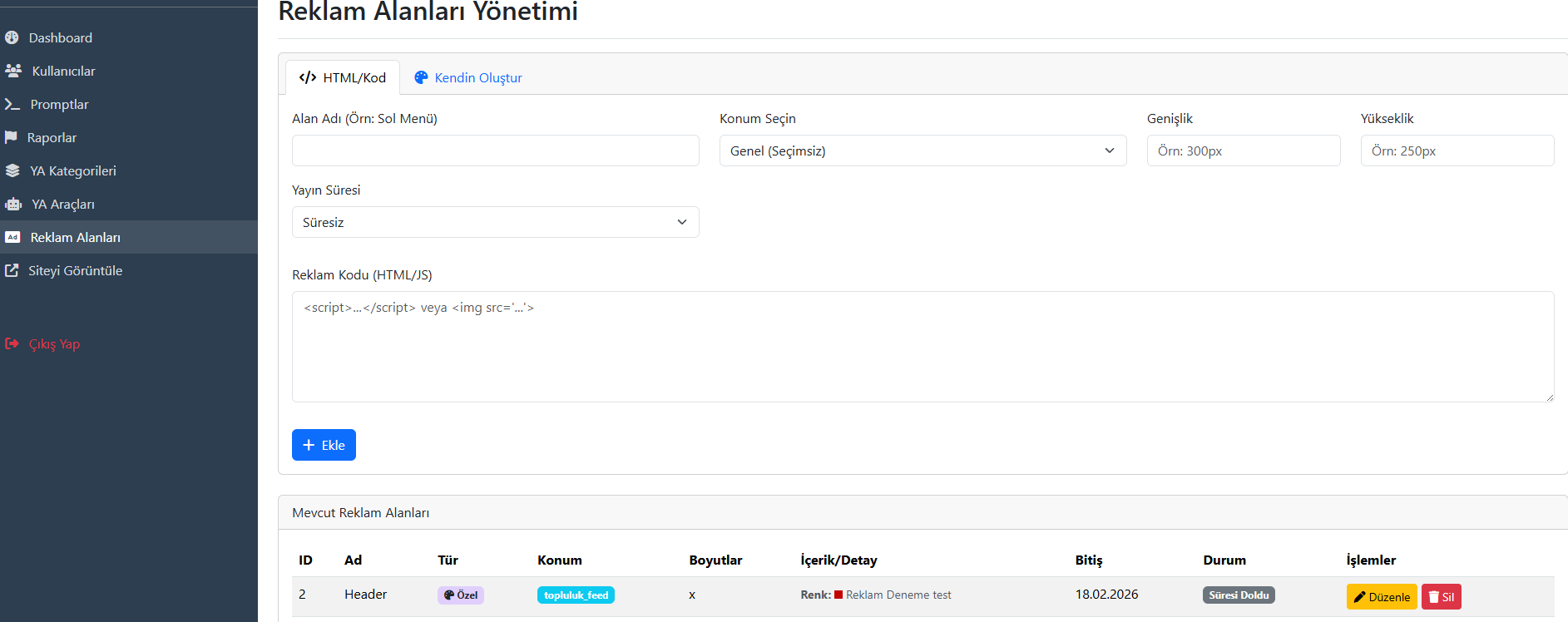Focus the Alan Adı input field

pos(496,151)
